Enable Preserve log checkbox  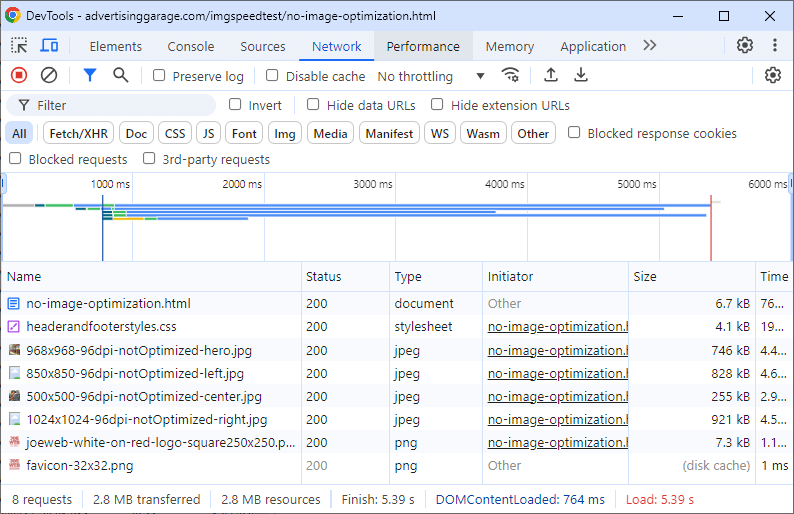pyautogui.click(x=159, y=76)
